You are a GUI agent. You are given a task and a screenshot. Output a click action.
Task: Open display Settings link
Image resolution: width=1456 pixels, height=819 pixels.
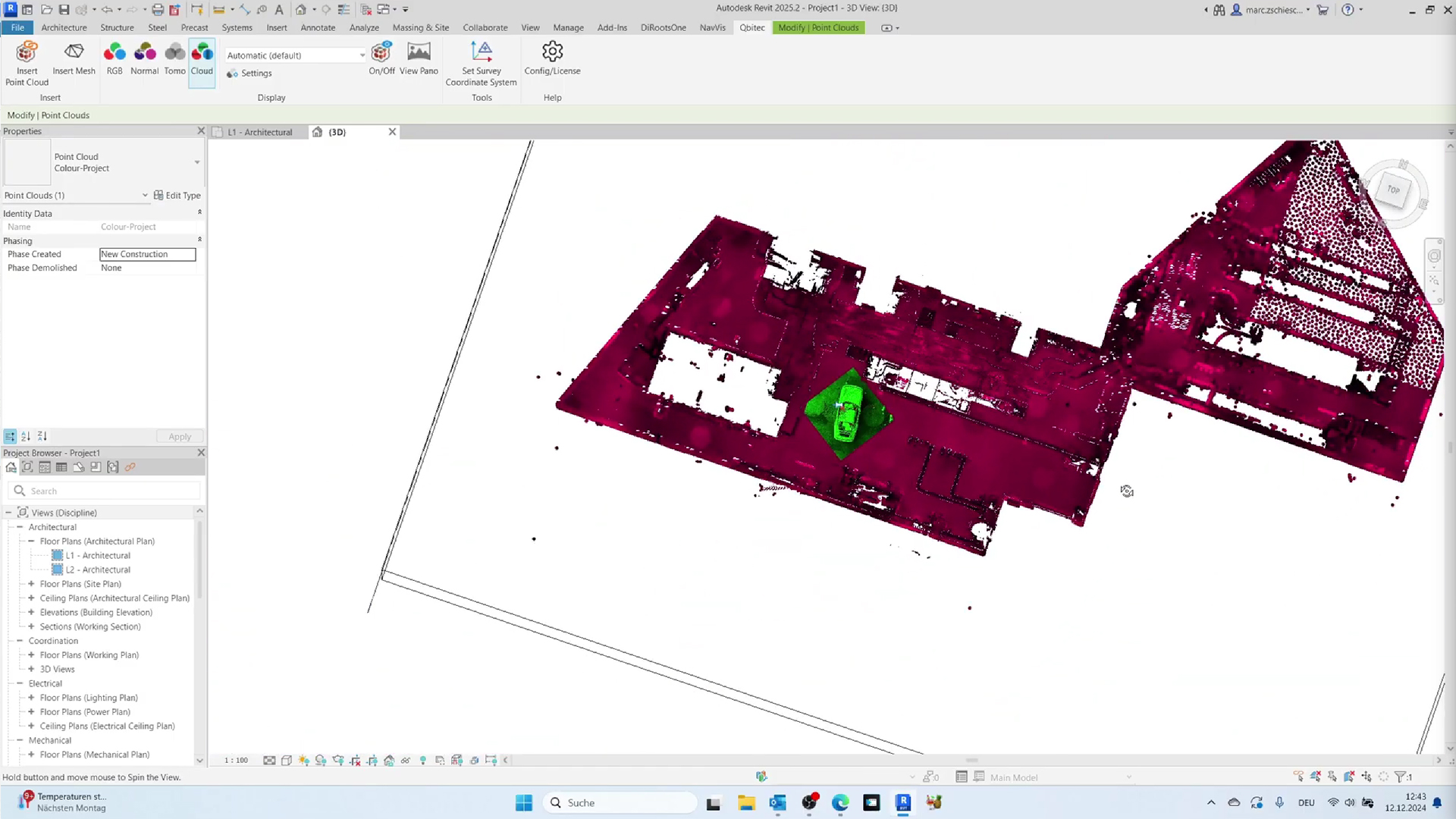249,74
